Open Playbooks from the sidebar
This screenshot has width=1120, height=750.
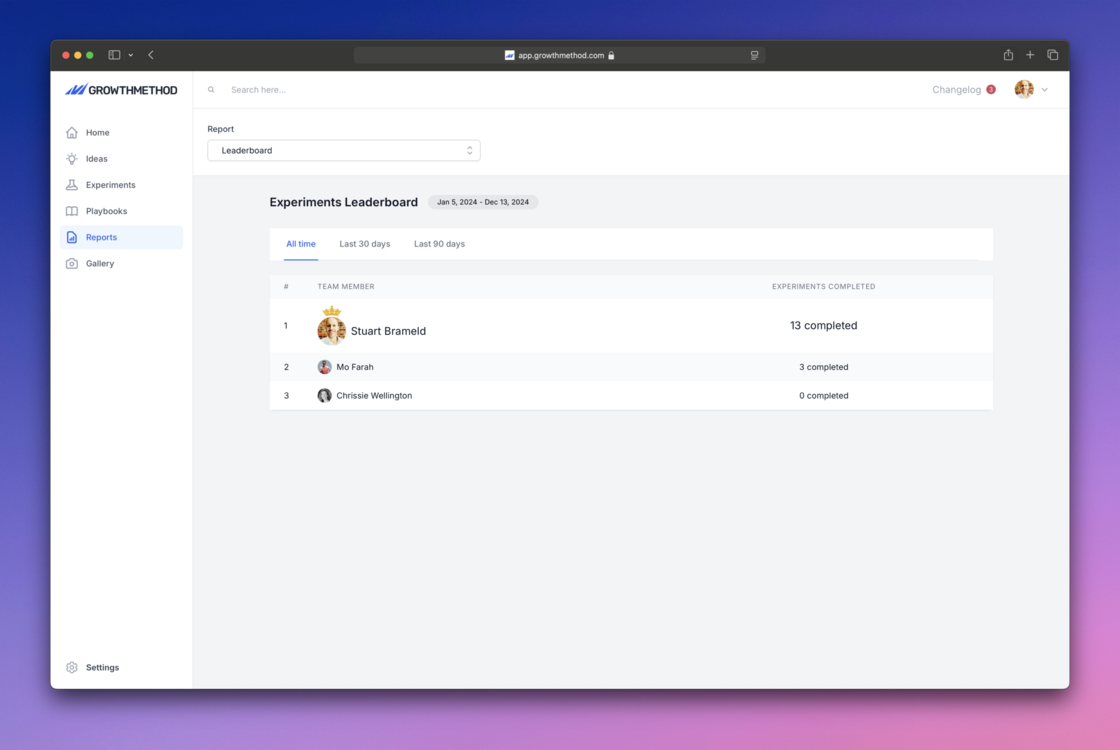[121, 211]
